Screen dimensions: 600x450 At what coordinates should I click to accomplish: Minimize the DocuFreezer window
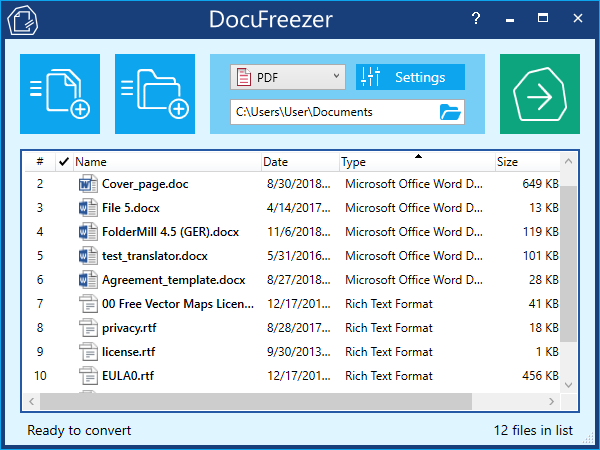point(510,19)
